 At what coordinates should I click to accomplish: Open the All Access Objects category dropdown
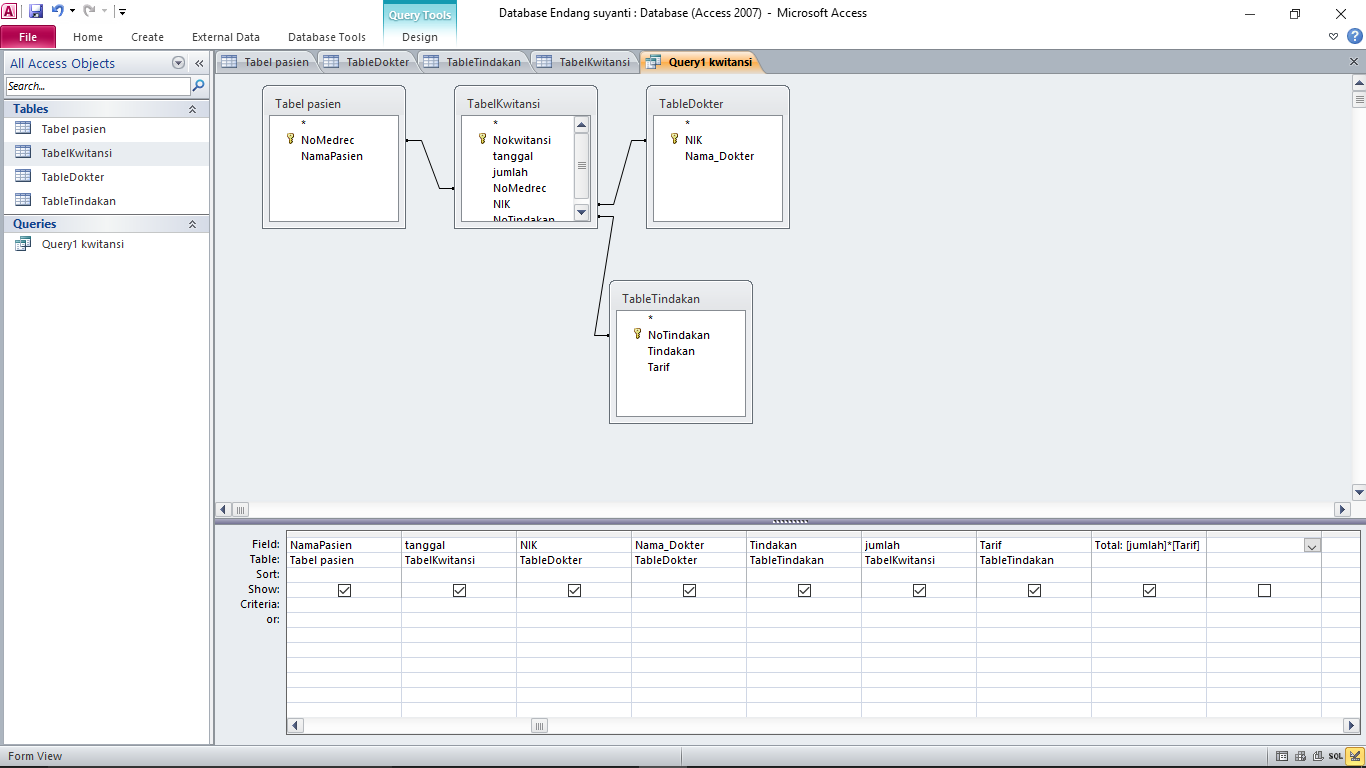(177, 62)
